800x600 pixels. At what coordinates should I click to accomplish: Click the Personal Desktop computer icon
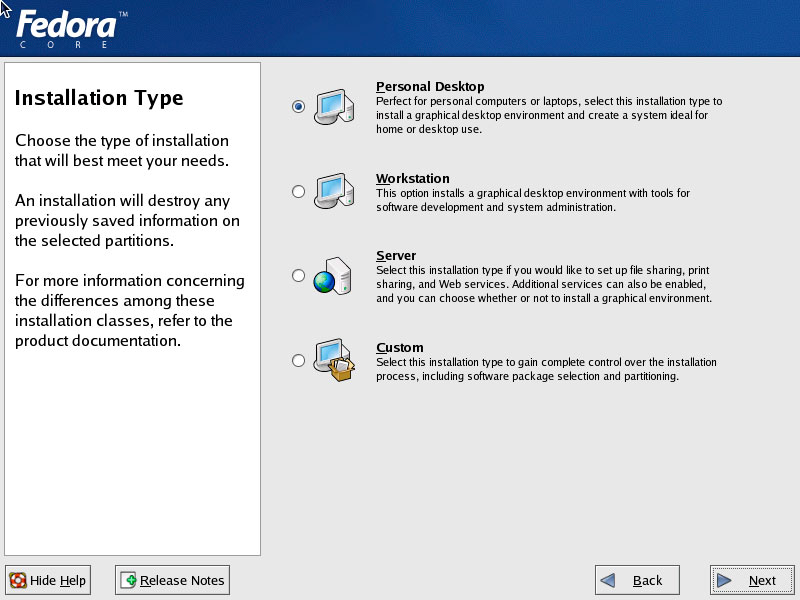click(332, 106)
